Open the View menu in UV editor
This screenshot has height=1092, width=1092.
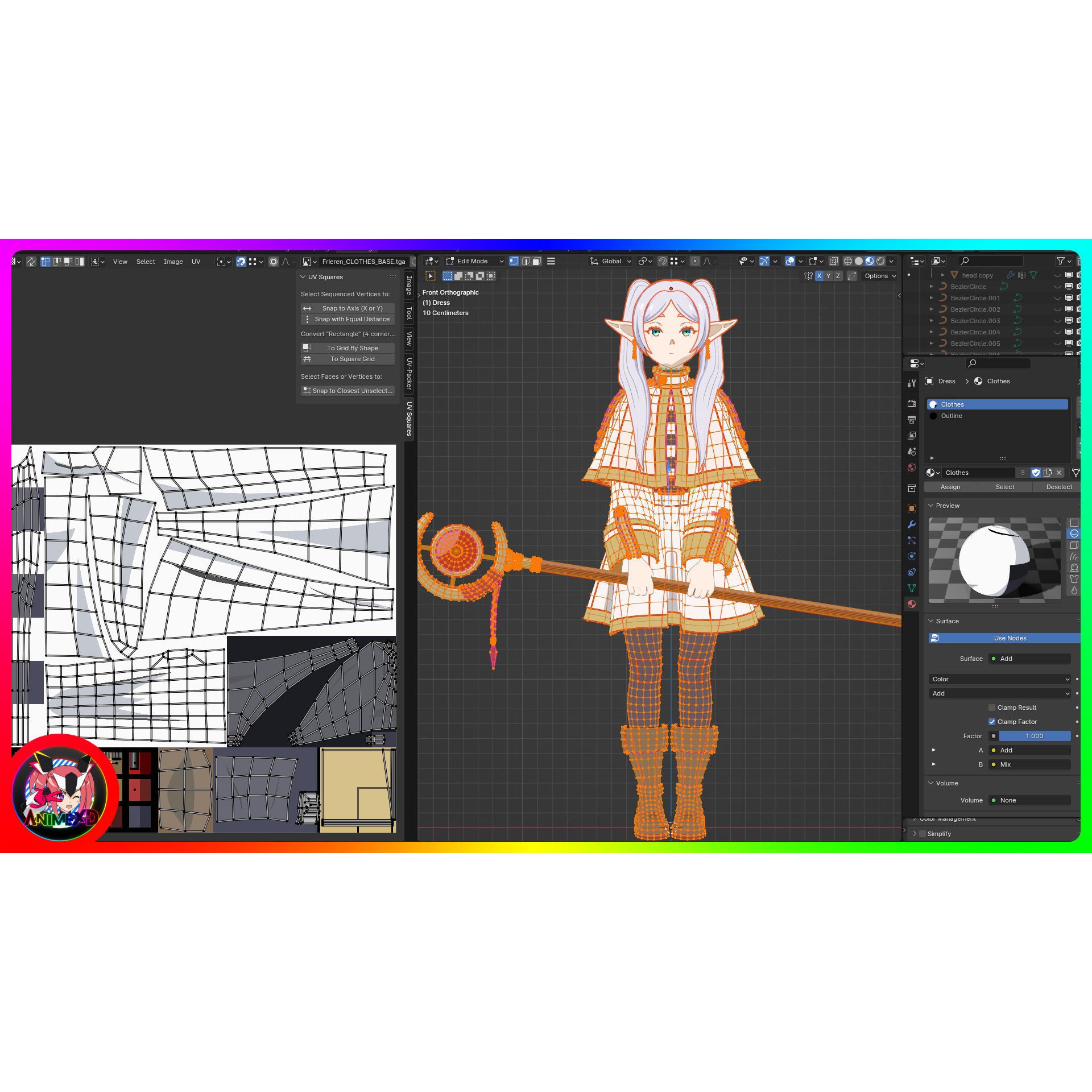pos(120,262)
